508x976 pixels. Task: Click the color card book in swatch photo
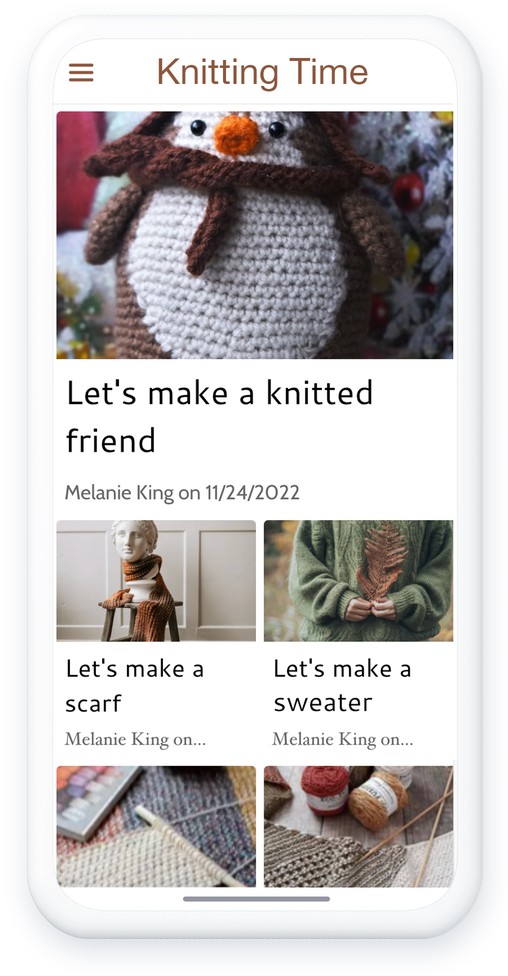(95, 802)
